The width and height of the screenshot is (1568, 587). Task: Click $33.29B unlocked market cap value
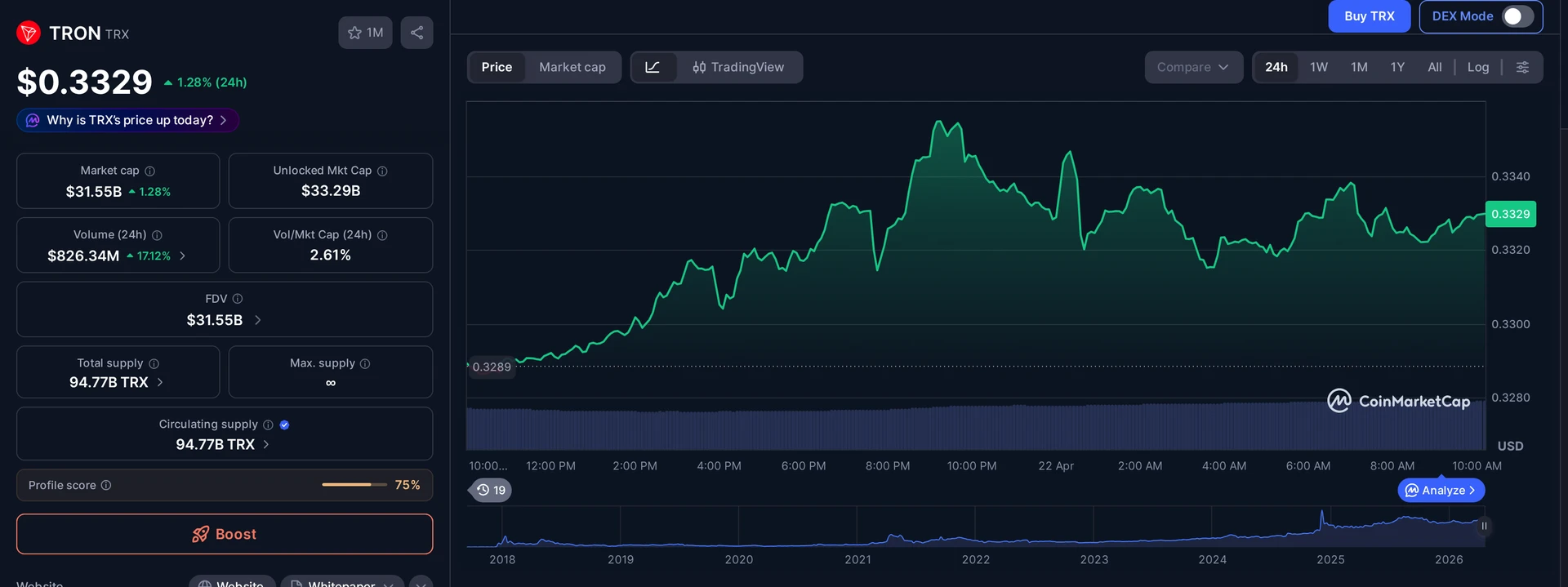pos(331,190)
